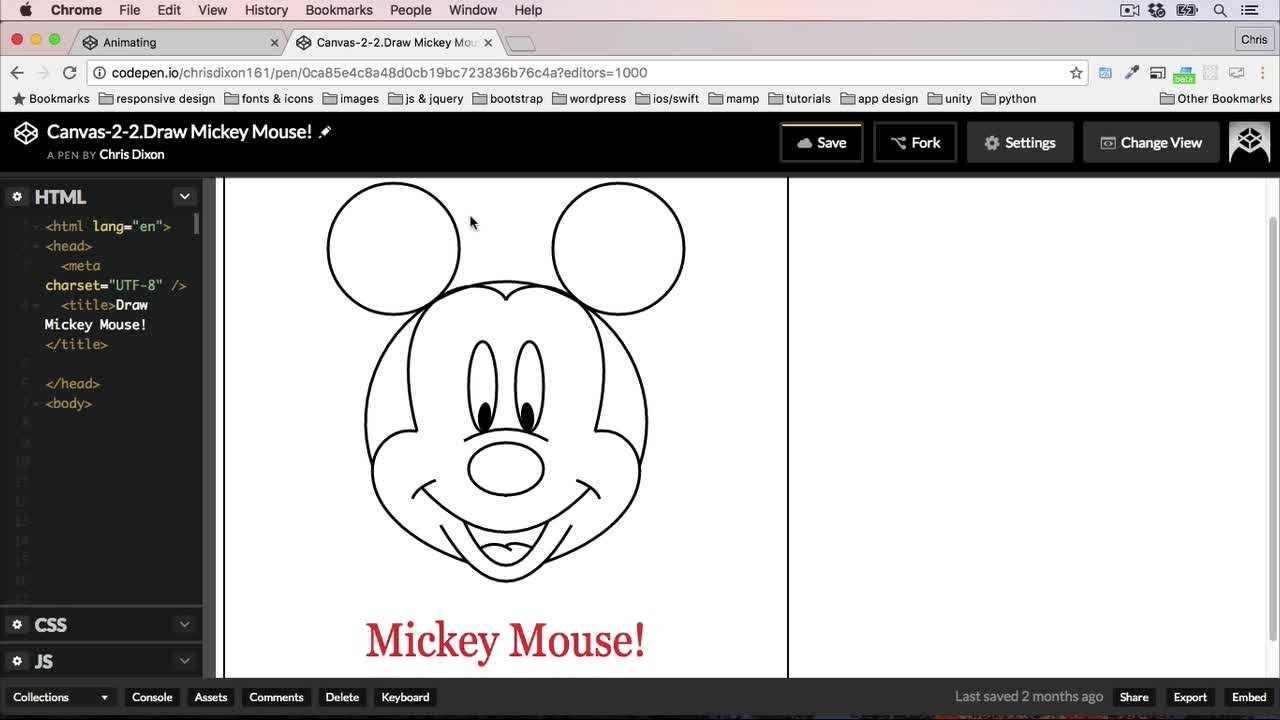Click the Cast extension icon
Image resolution: width=1280 pixels, height=720 pixels.
pyautogui.click(x=1157, y=73)
